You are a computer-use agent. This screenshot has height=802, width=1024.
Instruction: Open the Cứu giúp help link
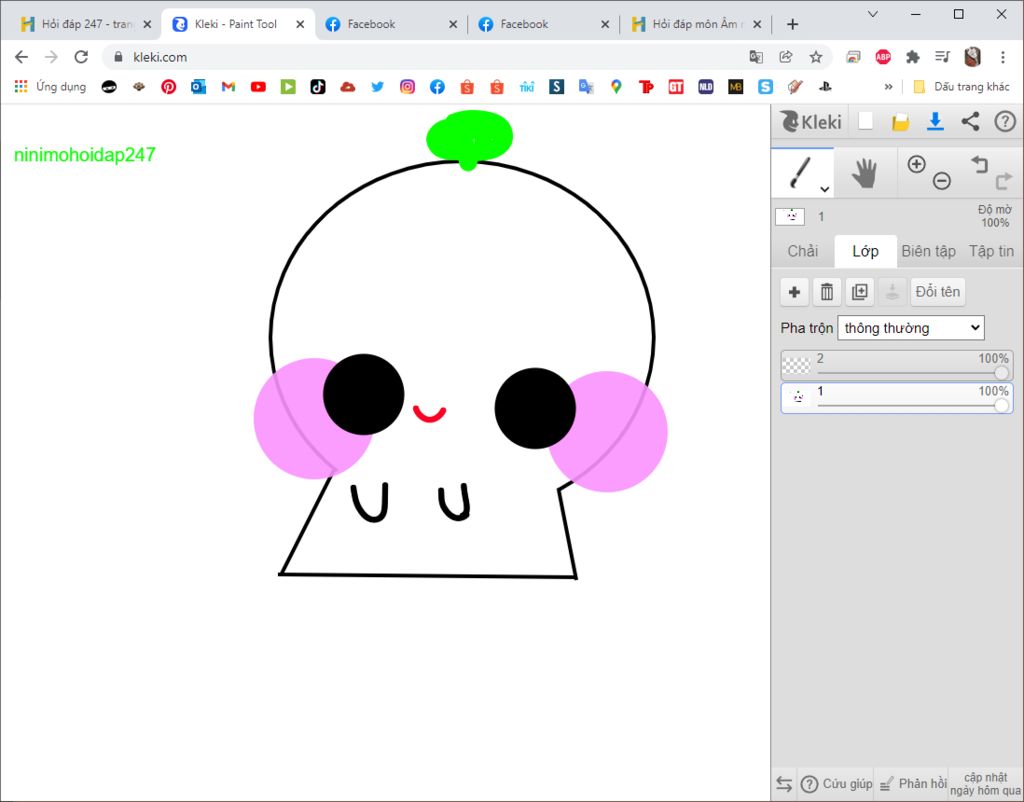pyautogui.click(x=837, y=784)
